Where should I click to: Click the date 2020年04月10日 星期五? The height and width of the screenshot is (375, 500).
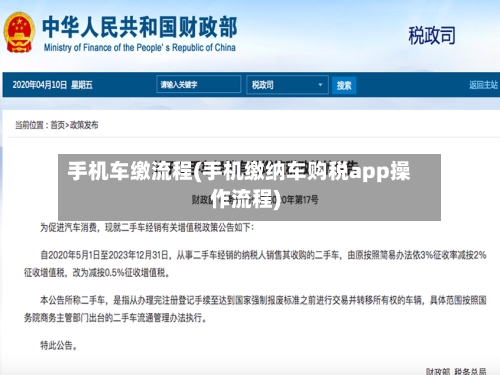(x=52, y=85)
